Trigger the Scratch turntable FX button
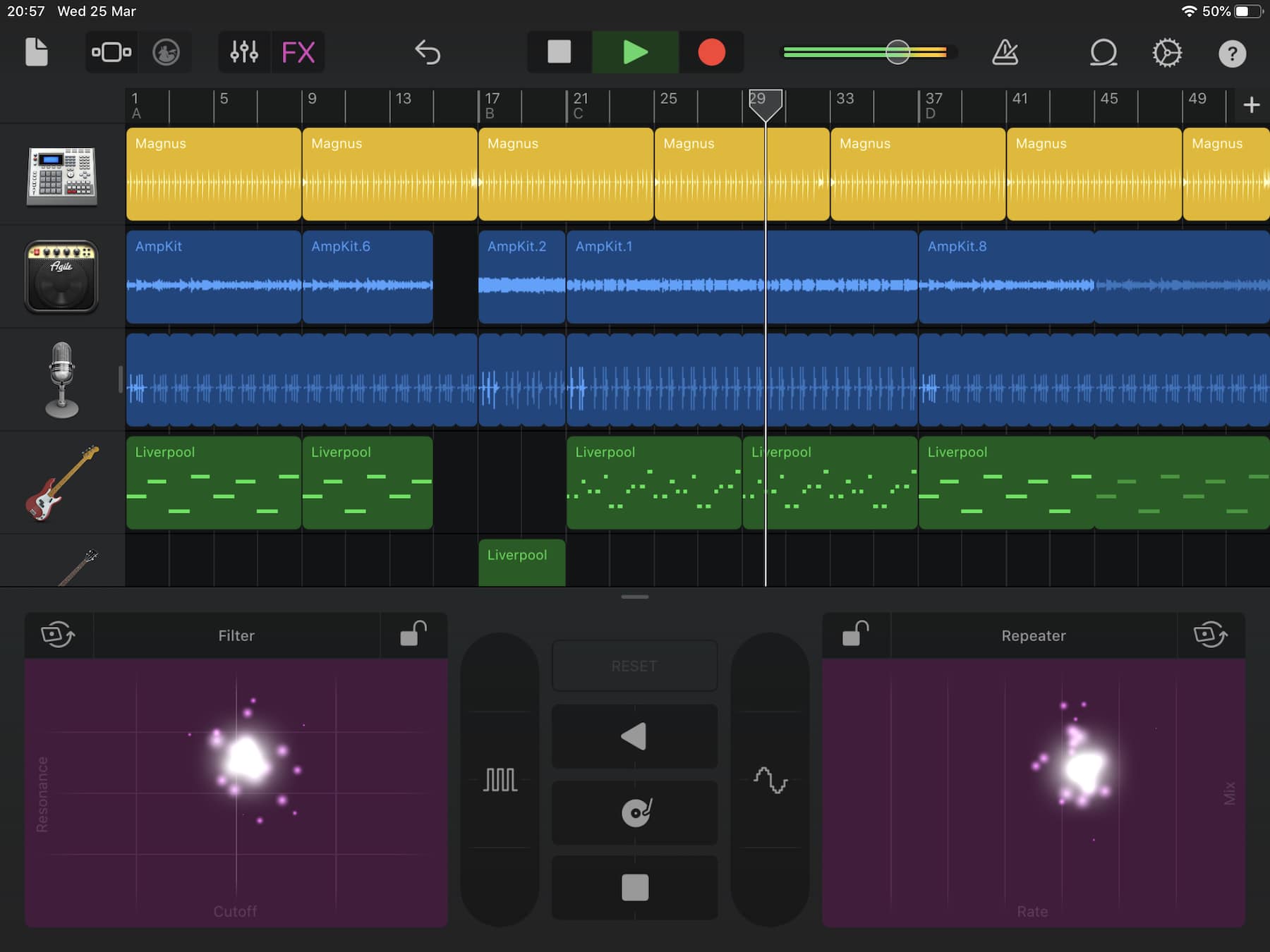Viewport: 1270px width, 952px height. coord(634,812)
